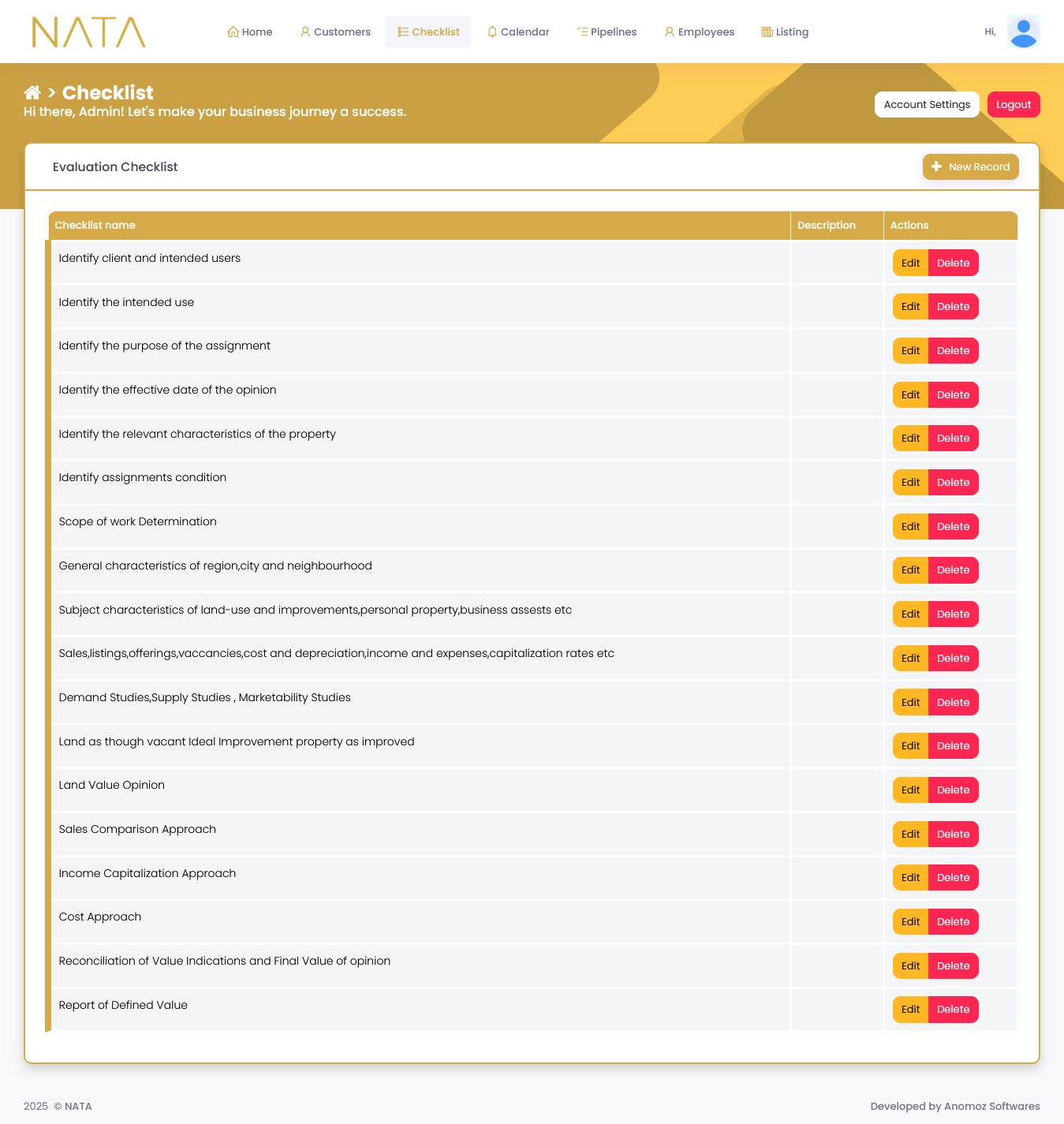Edit the 'Cost Approach' checklist entry
The height and width of the screenshot is (1124, 1064).
[x=910, y=922]
